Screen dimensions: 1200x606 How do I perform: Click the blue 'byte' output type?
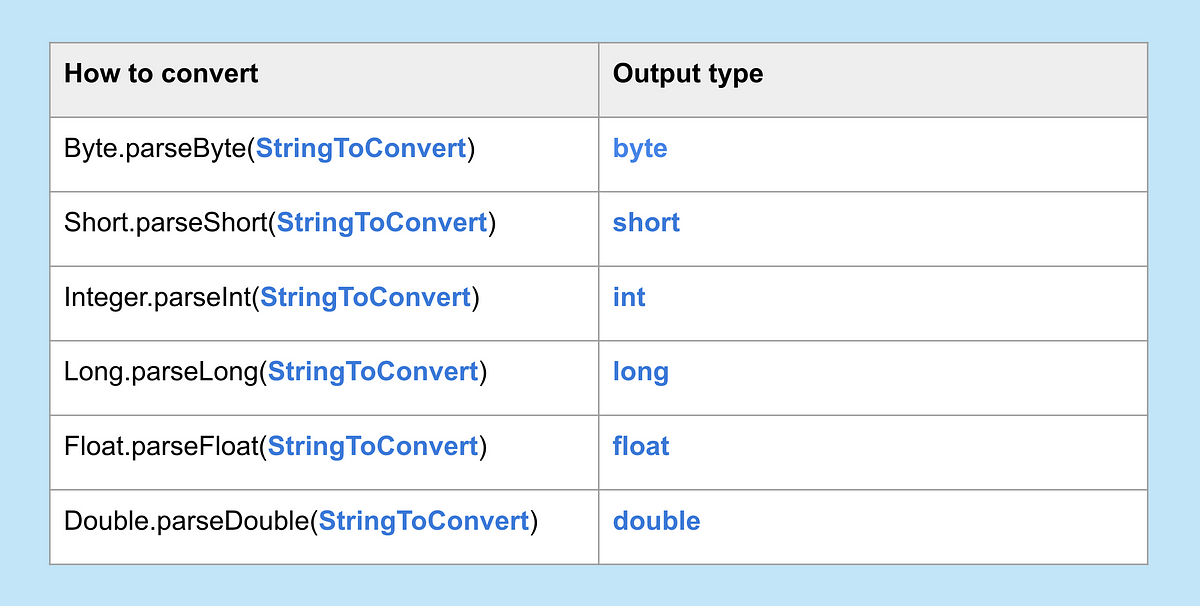[640, 149]
